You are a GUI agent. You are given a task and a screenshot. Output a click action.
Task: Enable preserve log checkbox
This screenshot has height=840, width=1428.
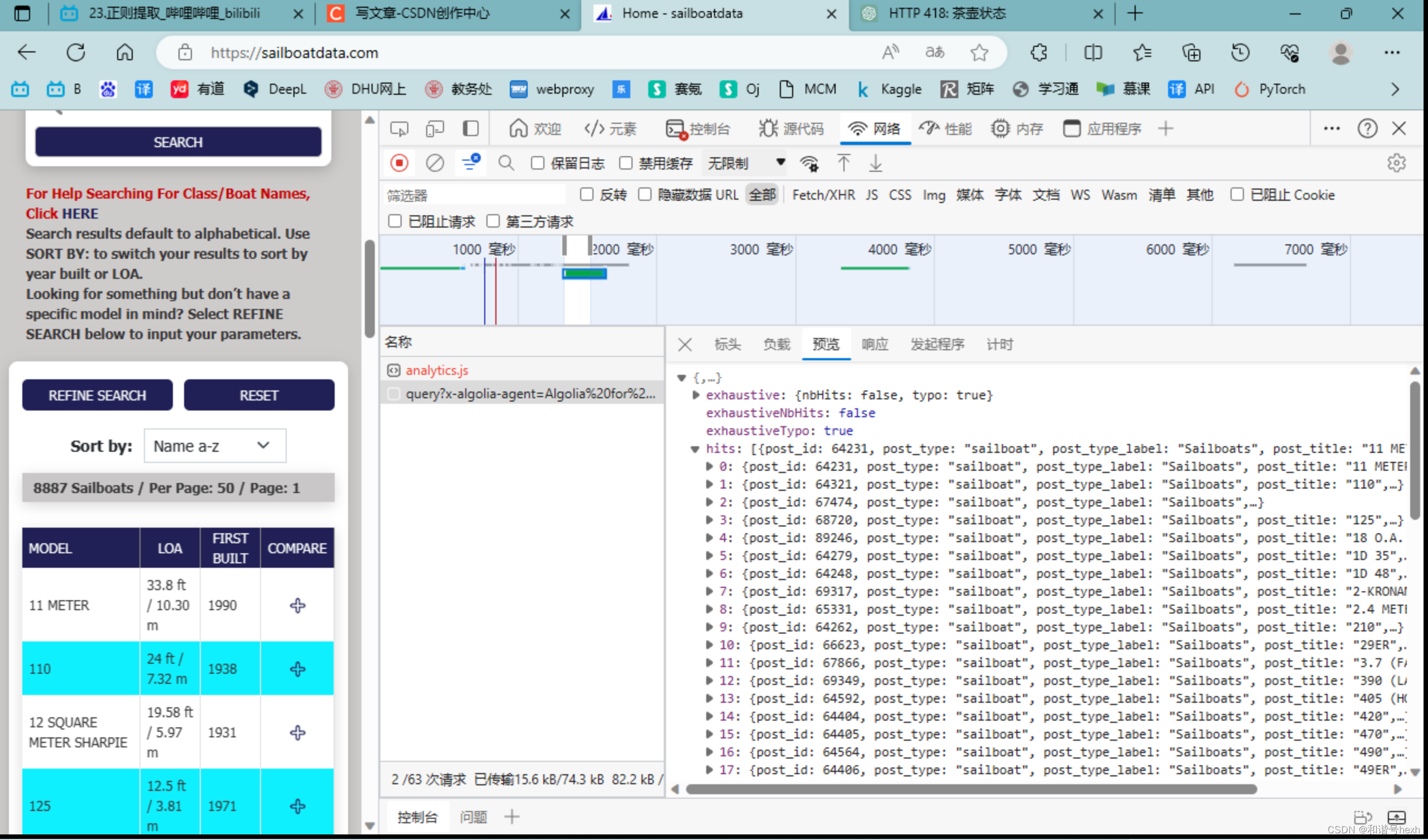(537, 163)
